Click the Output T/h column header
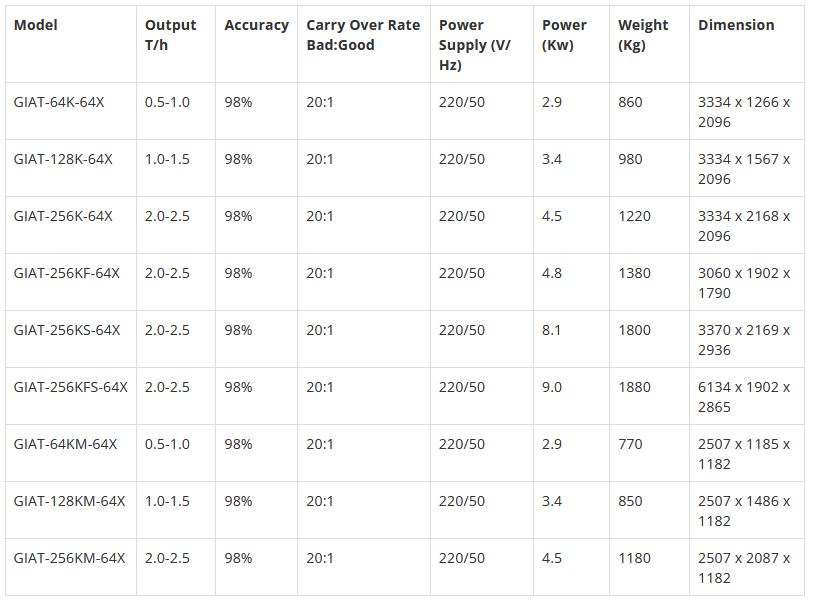 coord(170,35)
